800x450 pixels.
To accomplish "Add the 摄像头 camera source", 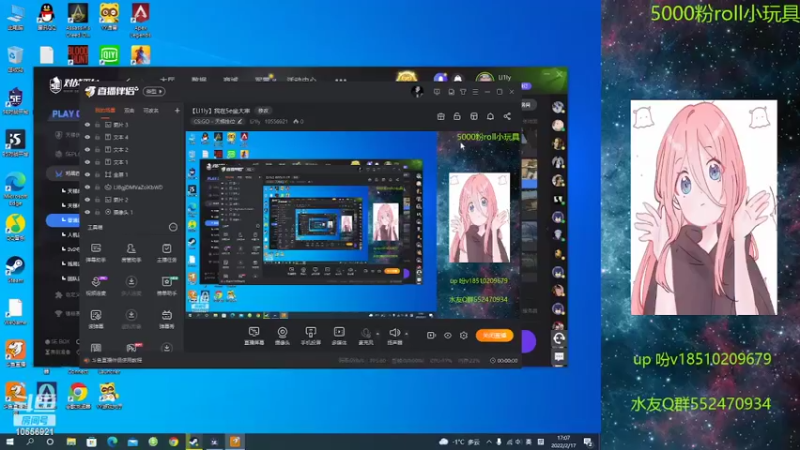I will [282, 336].
